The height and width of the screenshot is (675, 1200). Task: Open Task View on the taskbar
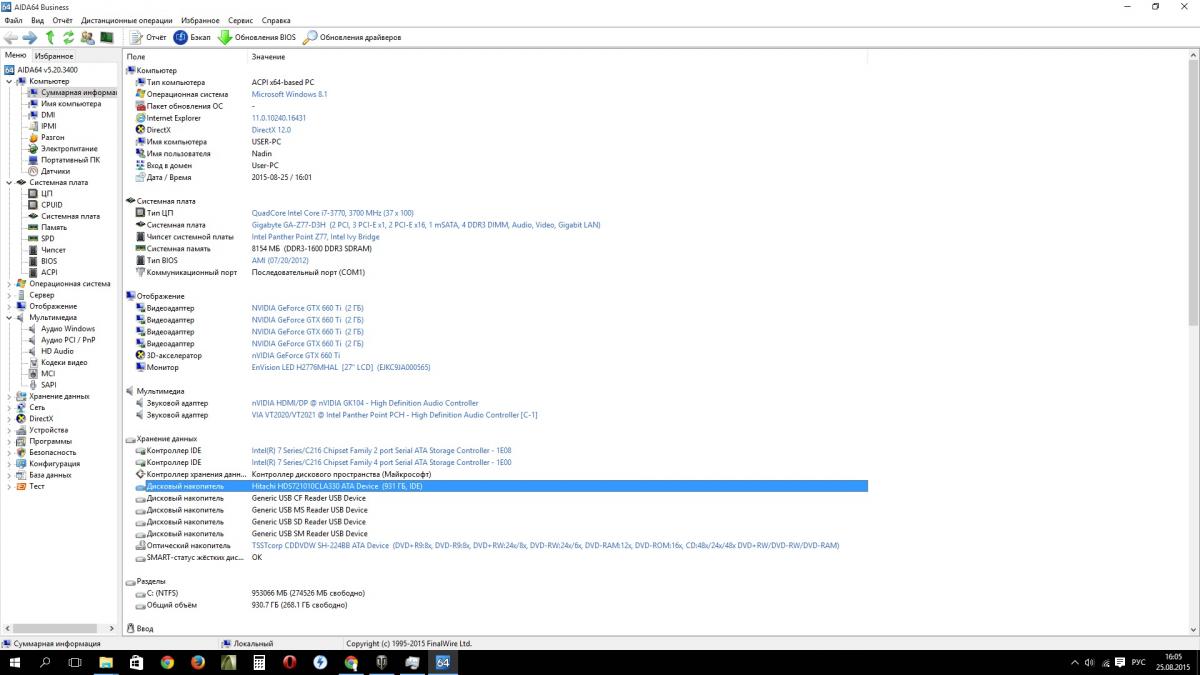pyautogui.click(x=75, y=662)
